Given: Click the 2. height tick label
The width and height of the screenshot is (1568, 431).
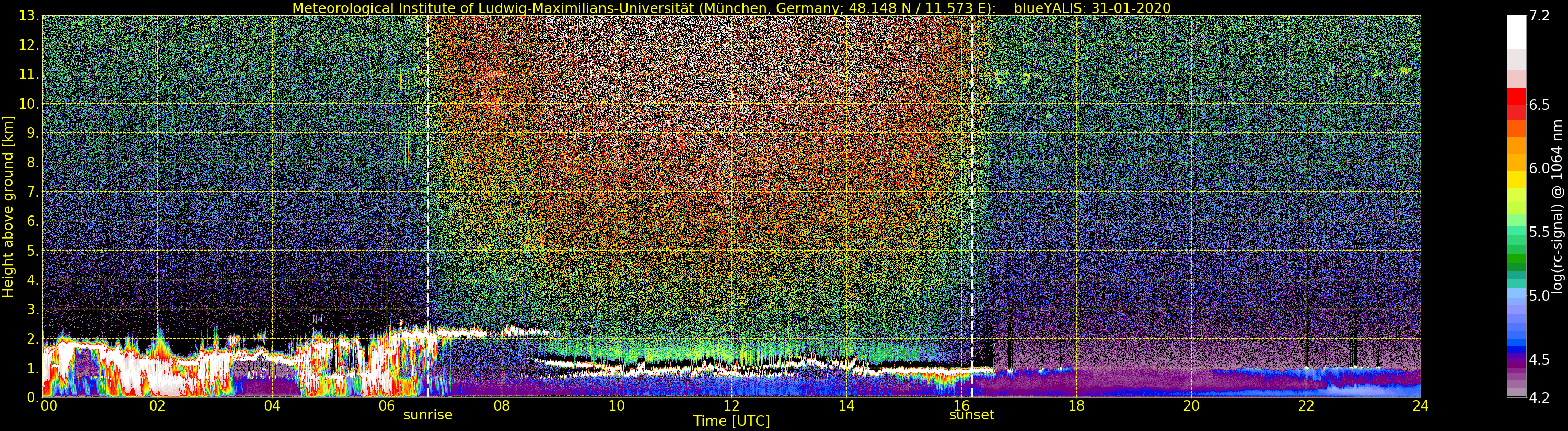Looking at the screenshot, I should 34,339.
